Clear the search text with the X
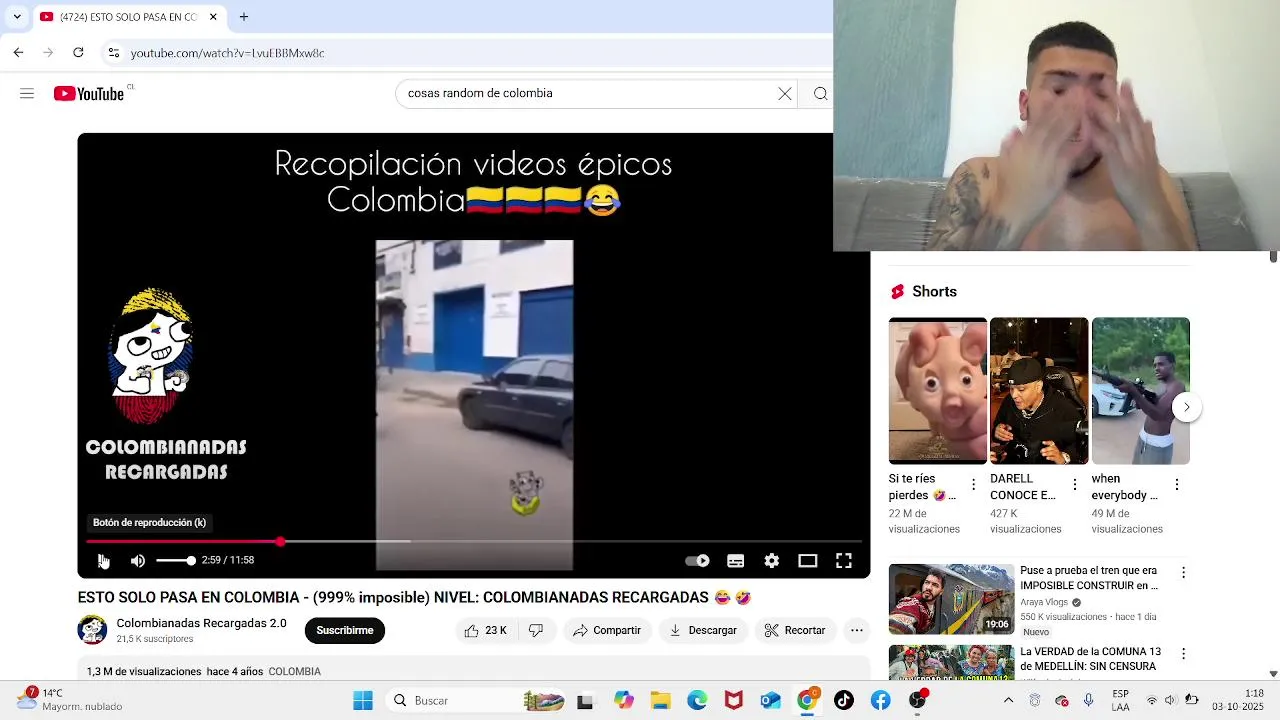The height and width of the screenshot is (720, 1280). pyautogui.click(x=785, y=93)
